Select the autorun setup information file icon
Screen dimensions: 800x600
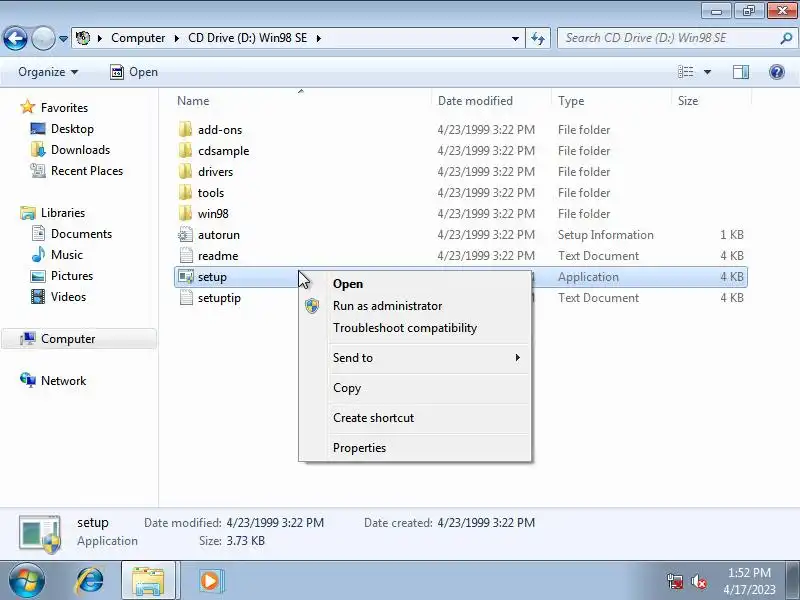pyautogui.click(x=185, y=235)
